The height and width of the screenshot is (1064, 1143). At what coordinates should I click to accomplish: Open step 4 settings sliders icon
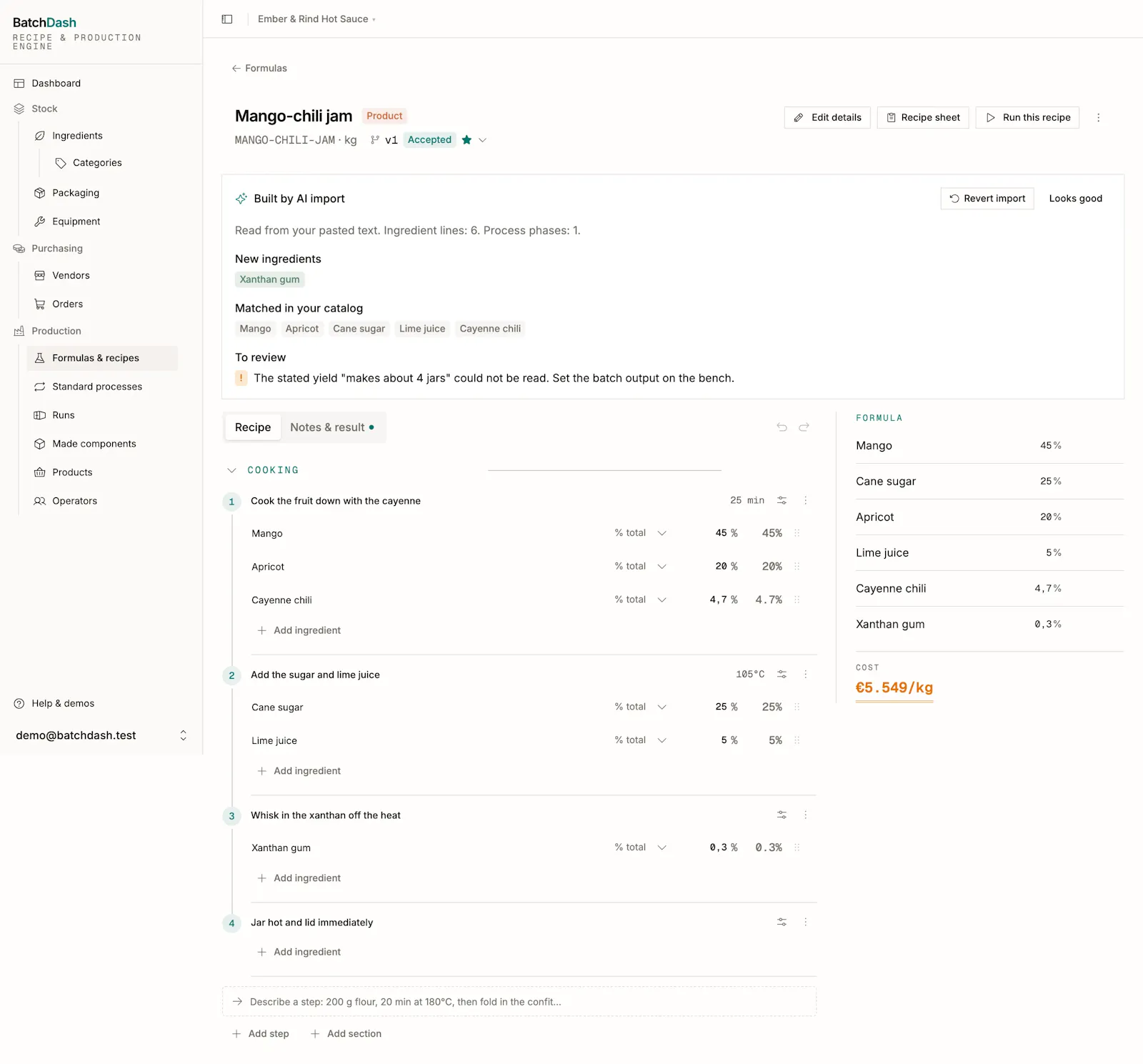(x=782, y=923)
